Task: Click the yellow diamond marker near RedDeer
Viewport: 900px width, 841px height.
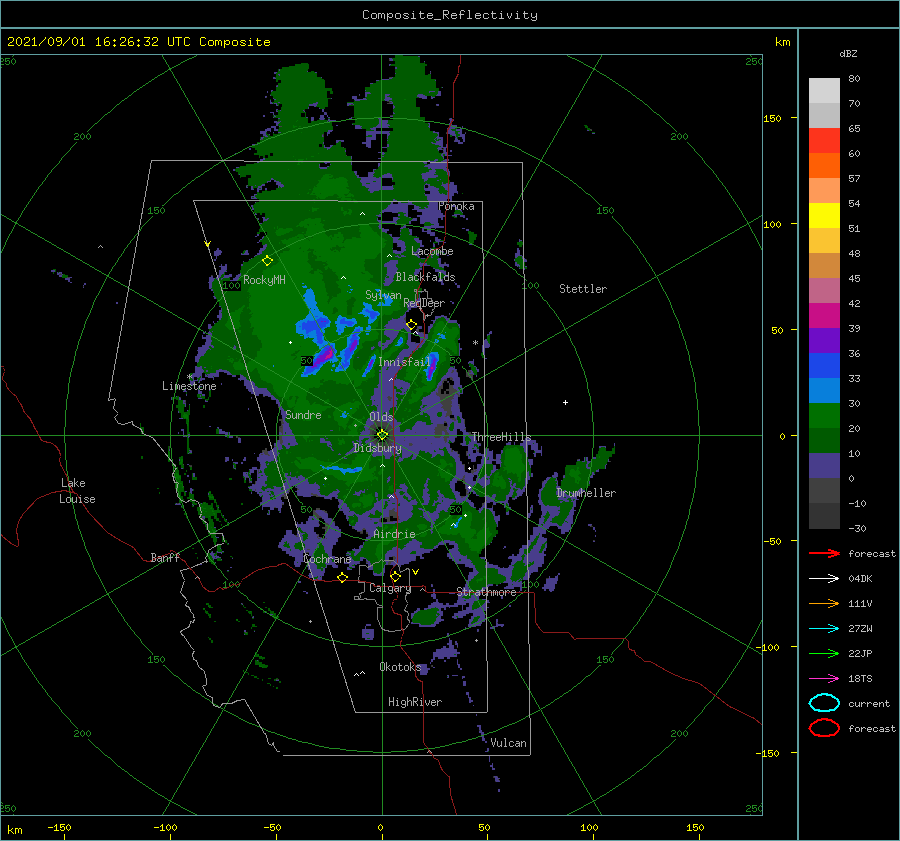Action: click(411, 325)
